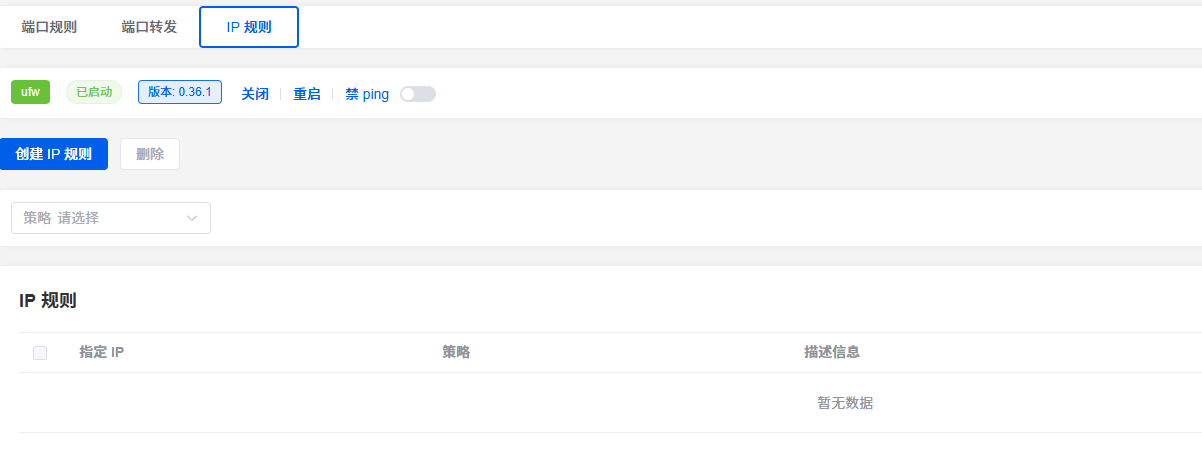Open the 端口转发 tab
The height and width of the screenshot is (460, 1202).
click(x=149, y=27)
